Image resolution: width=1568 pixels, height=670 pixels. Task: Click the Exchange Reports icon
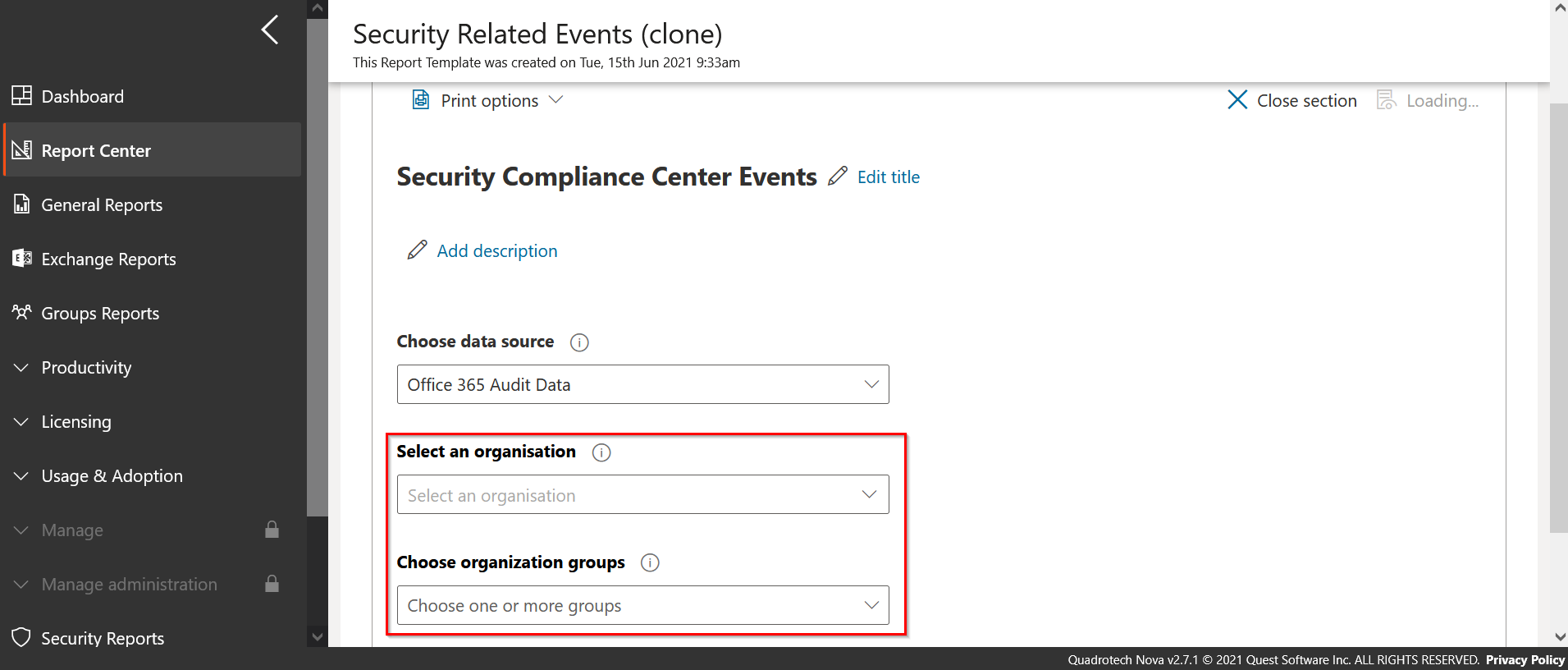pos(22,259)
